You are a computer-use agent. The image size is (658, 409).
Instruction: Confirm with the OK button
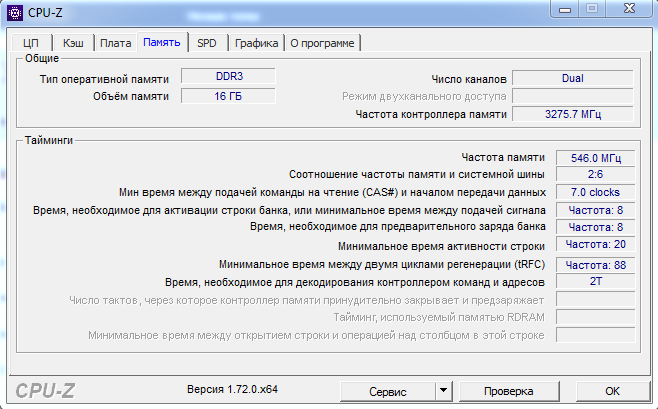[x=612, y=391]
